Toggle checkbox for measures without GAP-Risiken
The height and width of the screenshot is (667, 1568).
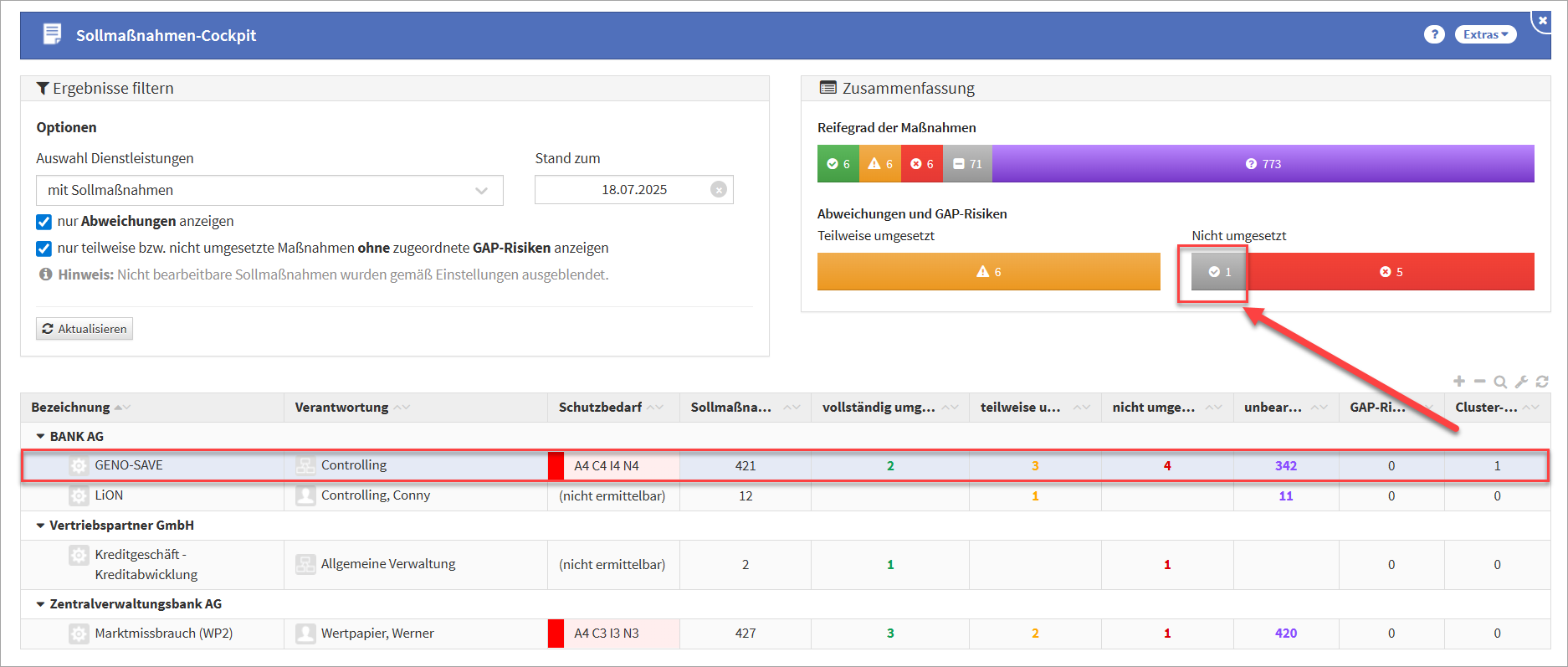coord(44,249)
